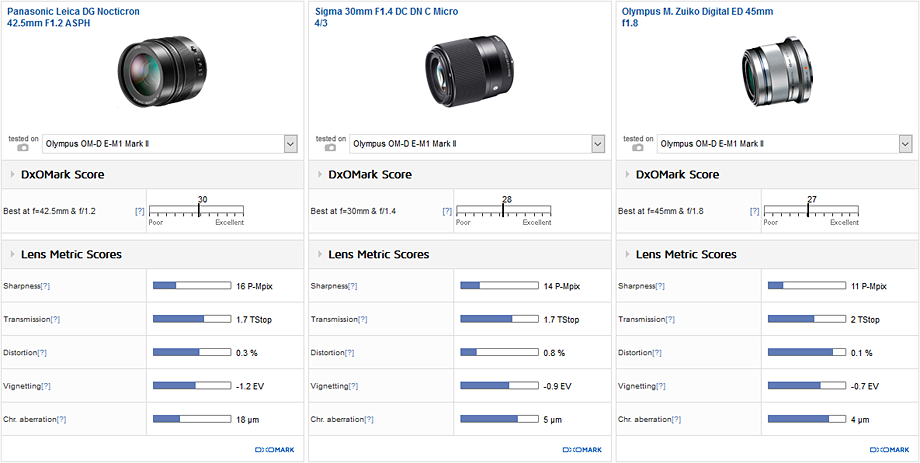Screen dimensions: 920x463
Task: Click DxOMark logo in Panasonic panel footer
Action: 275,450
